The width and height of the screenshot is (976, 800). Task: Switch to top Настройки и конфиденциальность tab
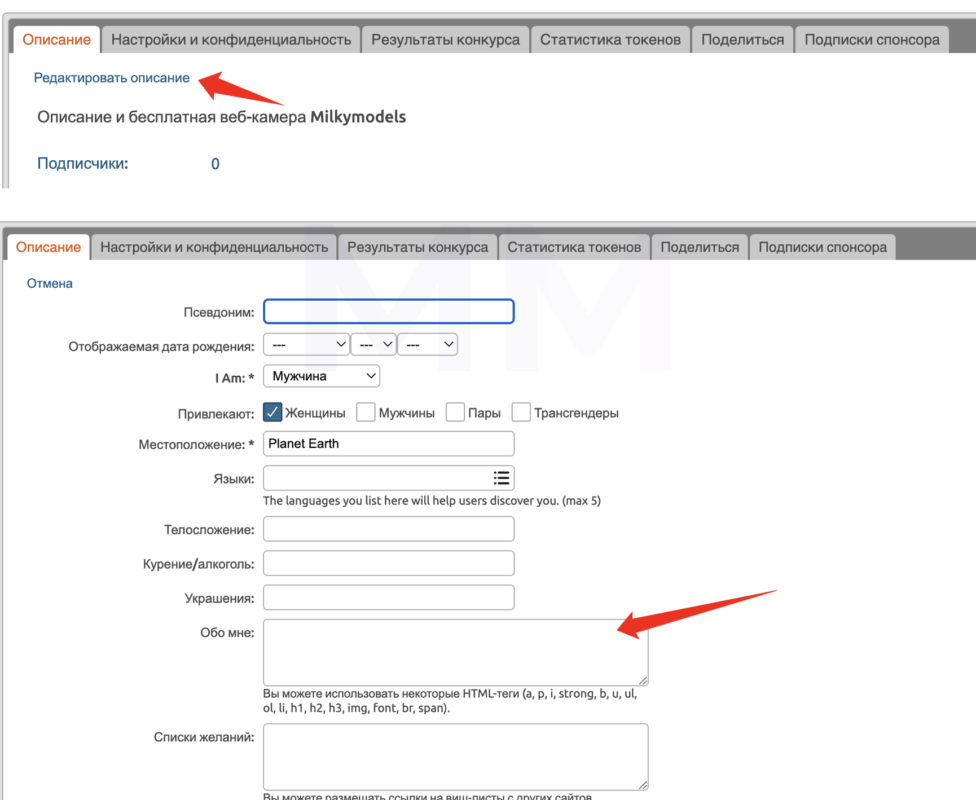[x=231, y=40]
